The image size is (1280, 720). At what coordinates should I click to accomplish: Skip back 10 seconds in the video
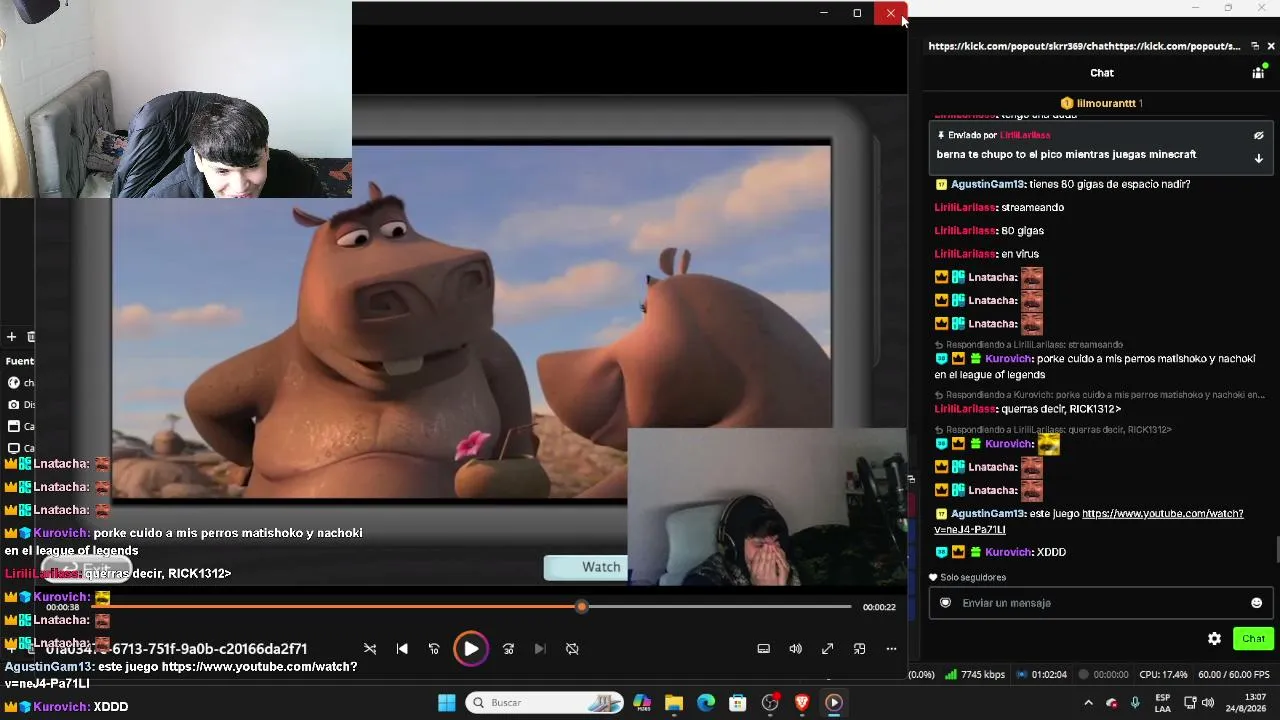[x=434, y=649]
